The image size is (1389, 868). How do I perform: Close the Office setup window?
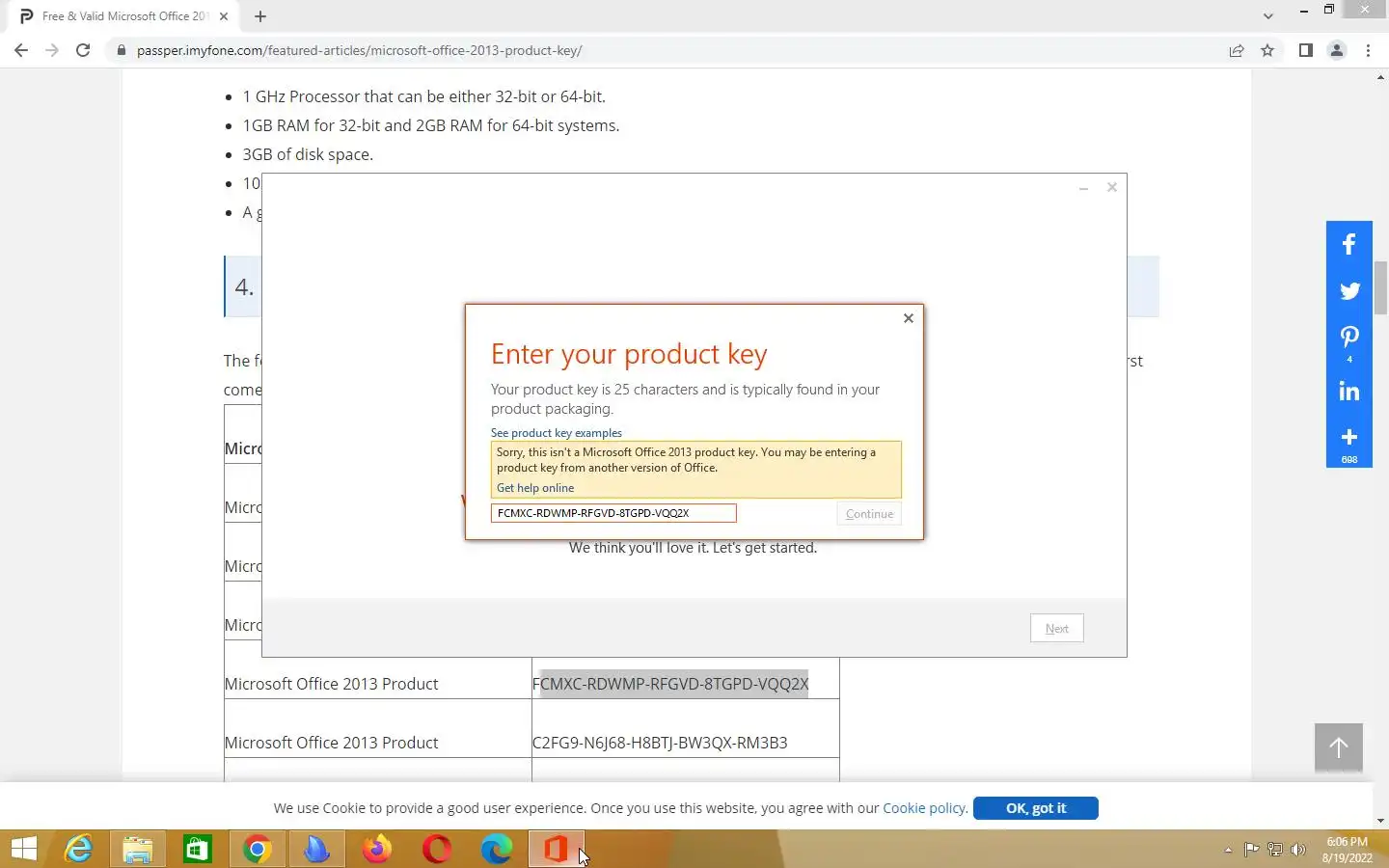click(1112, 187)
